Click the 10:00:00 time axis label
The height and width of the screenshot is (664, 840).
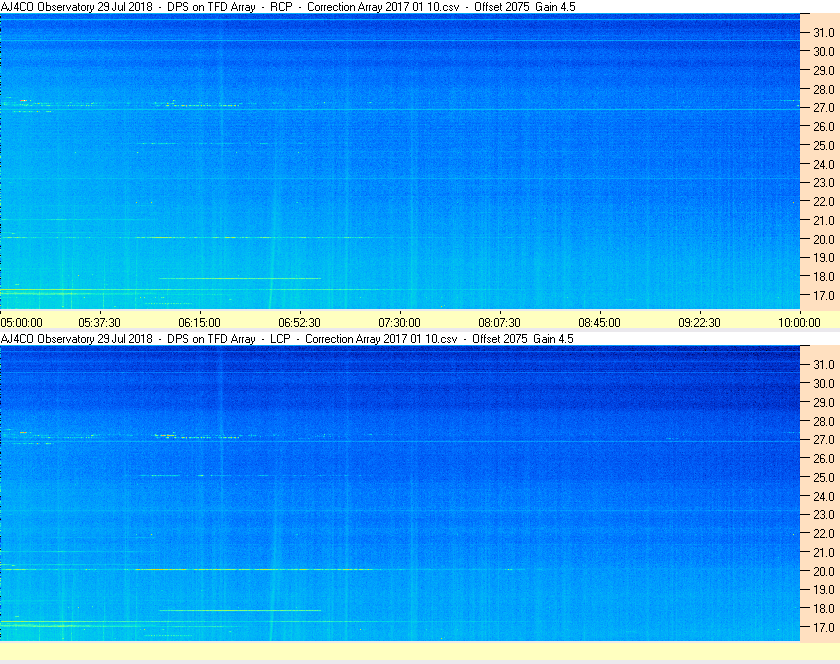799,323
